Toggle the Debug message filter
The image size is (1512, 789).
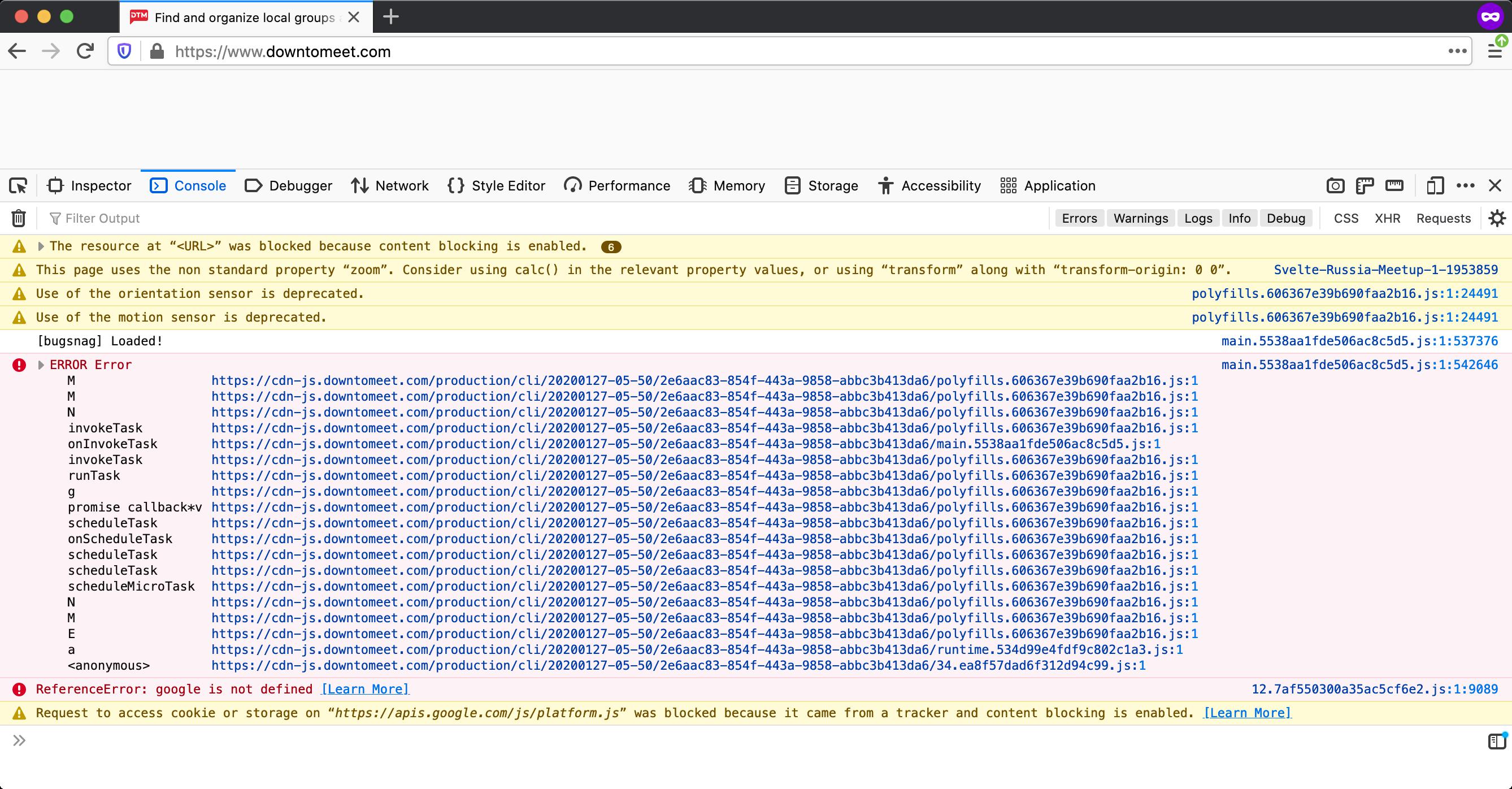(x=1285, y=218)
